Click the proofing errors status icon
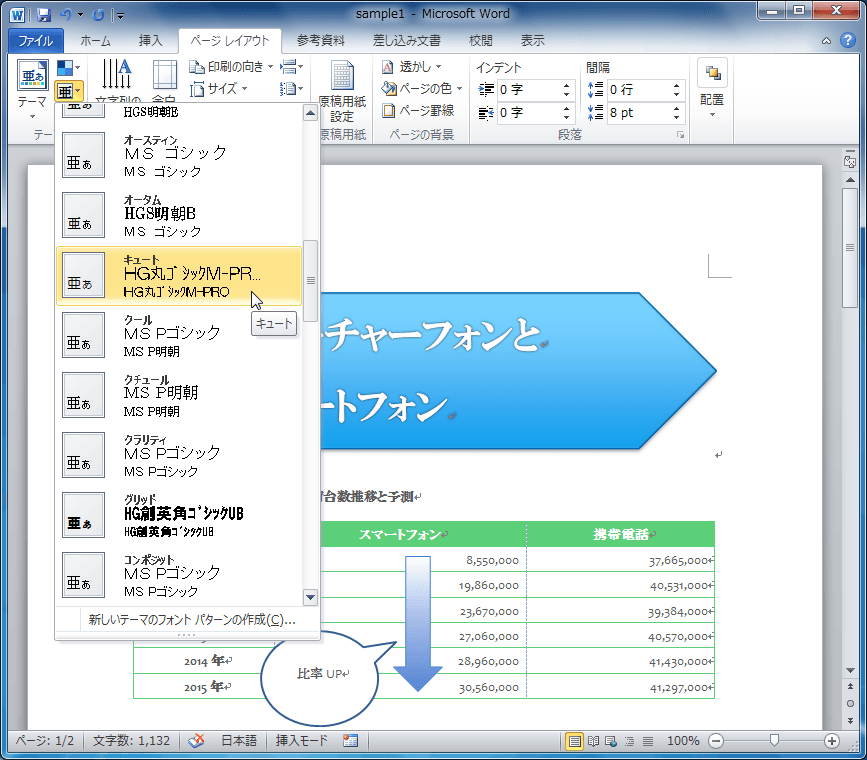This screenshot has height=760, width=867. pyautogui.click(x=196, y=741)
